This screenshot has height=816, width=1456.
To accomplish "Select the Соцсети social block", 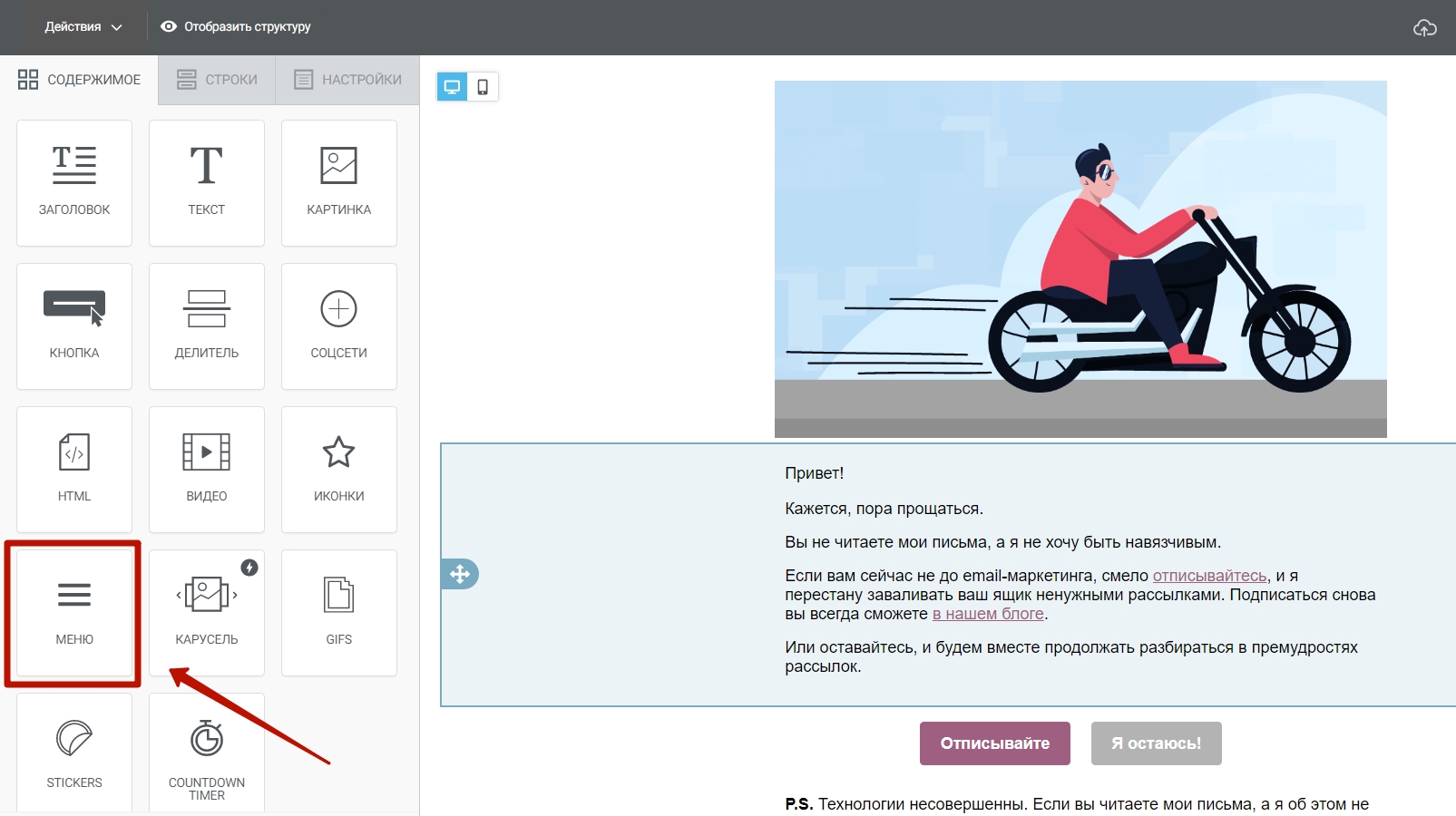I will (339, 326).
